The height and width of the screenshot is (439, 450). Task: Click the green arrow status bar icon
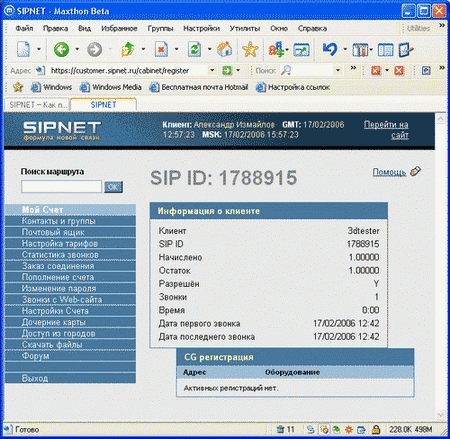(337, 430)
